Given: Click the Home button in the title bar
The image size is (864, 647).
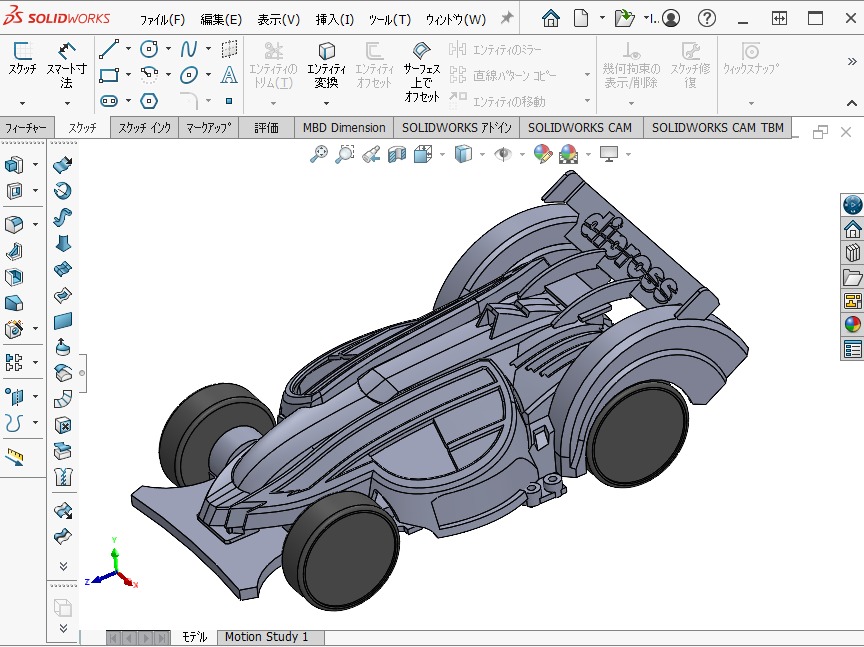Looking at the screenshot, I should [550, 18].
